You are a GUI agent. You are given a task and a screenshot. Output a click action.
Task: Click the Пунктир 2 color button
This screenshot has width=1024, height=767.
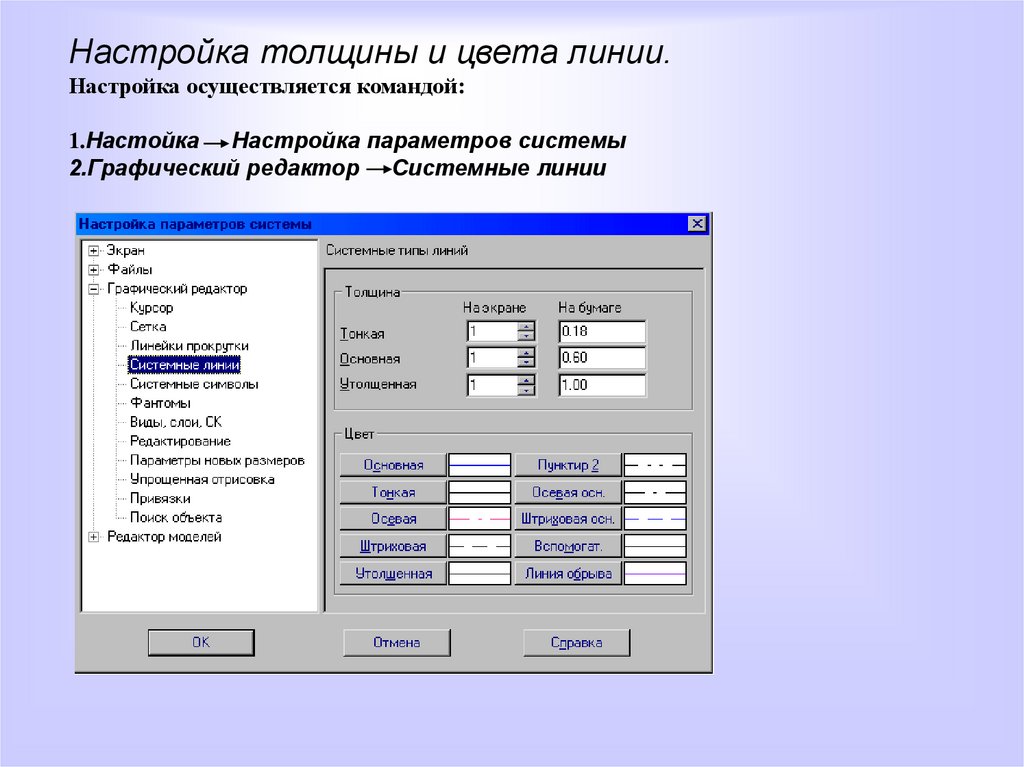point(568,465)
